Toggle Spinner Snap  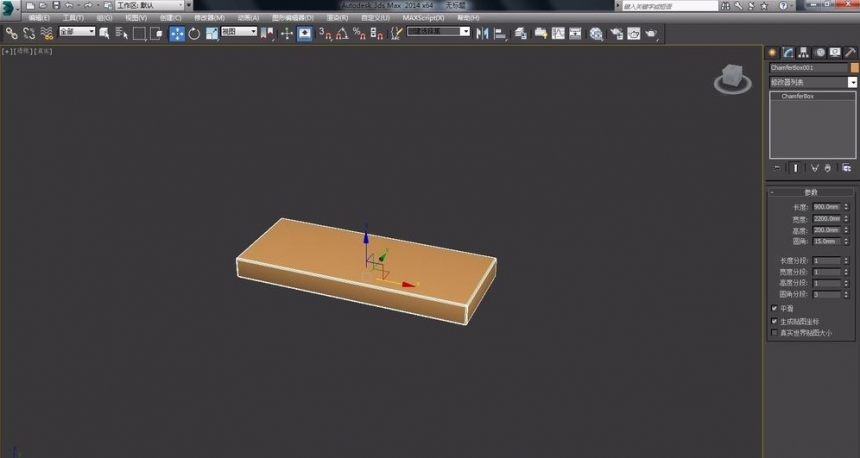pos(377,33)
